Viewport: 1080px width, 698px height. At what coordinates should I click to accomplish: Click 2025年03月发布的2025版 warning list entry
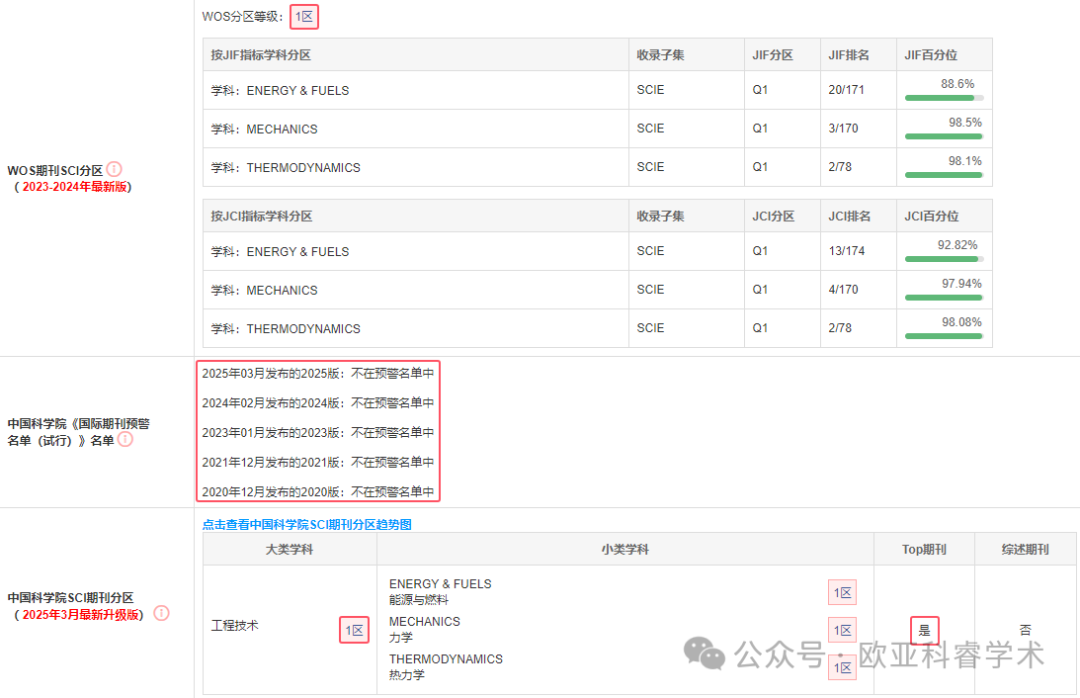[318, 373]
